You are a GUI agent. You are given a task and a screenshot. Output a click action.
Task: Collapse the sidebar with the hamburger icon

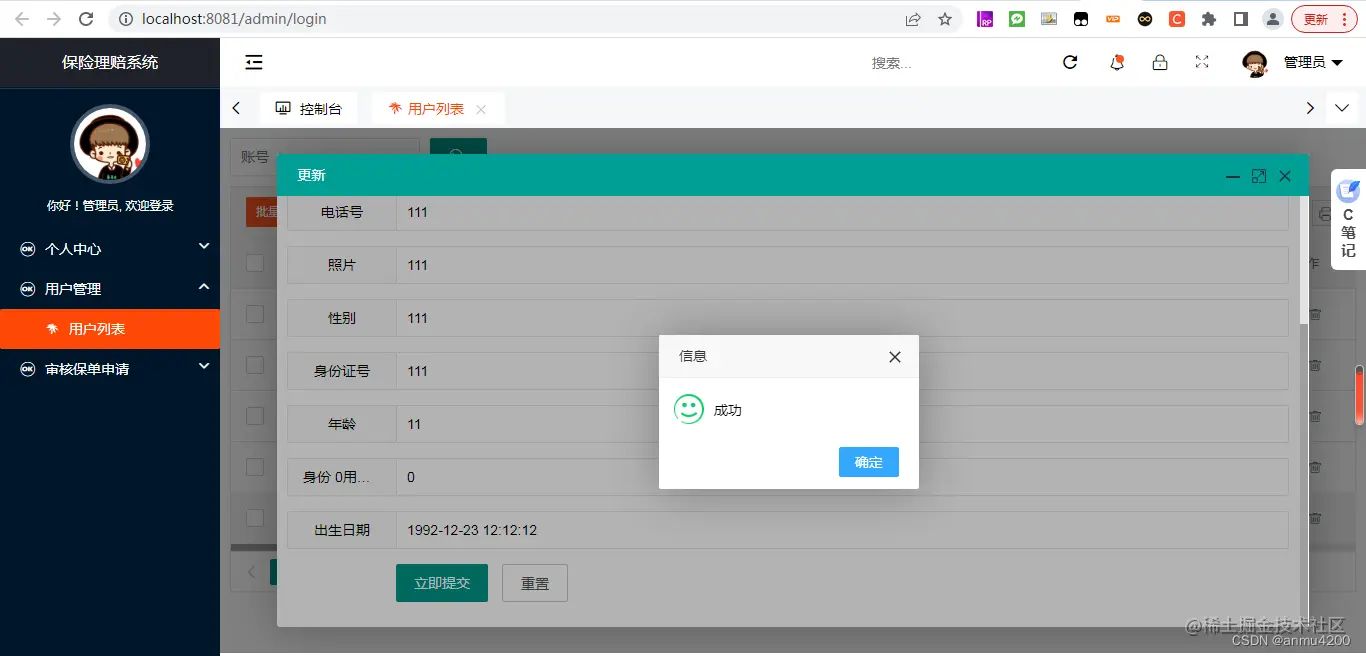click(x=253, y=62)
